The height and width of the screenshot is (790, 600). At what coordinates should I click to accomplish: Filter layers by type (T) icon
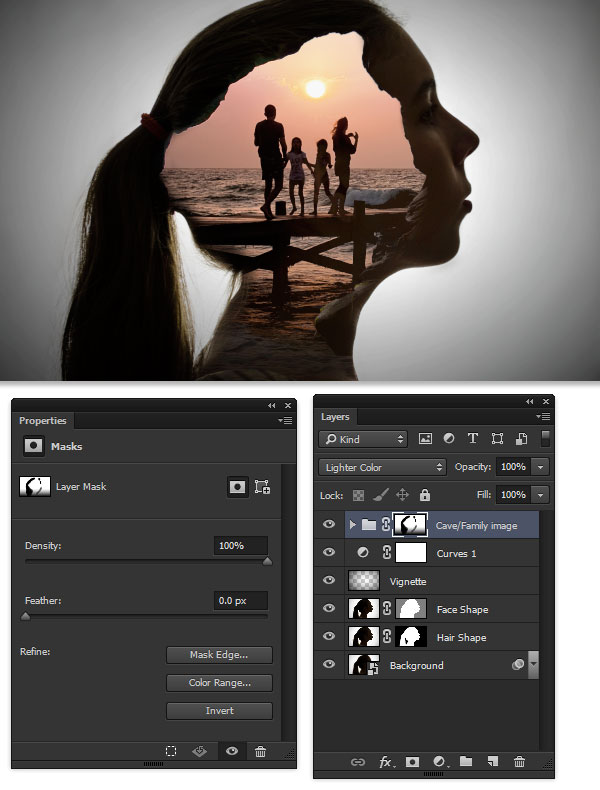[x=473, y=439]
